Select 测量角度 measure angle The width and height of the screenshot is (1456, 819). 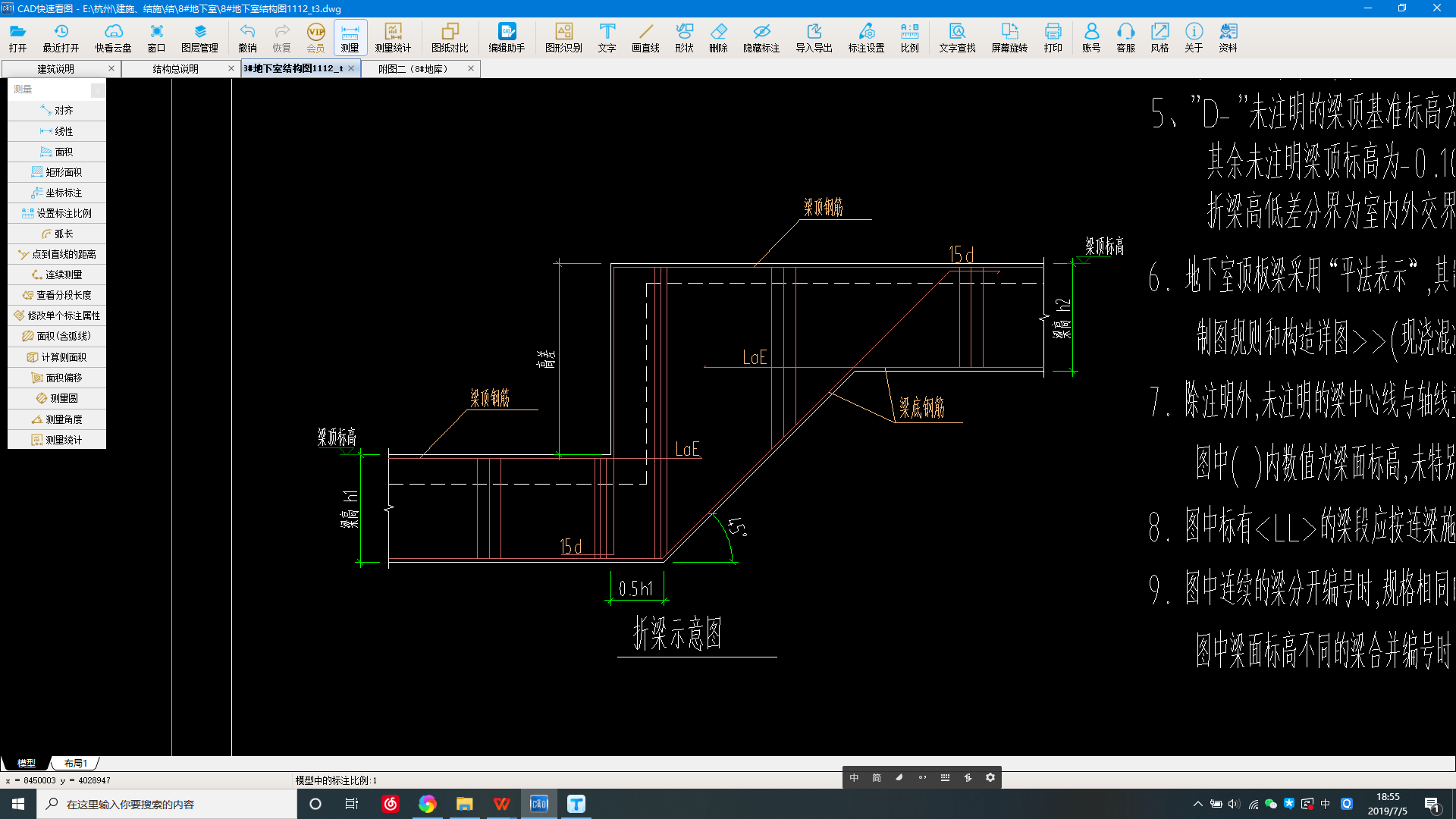57,419
